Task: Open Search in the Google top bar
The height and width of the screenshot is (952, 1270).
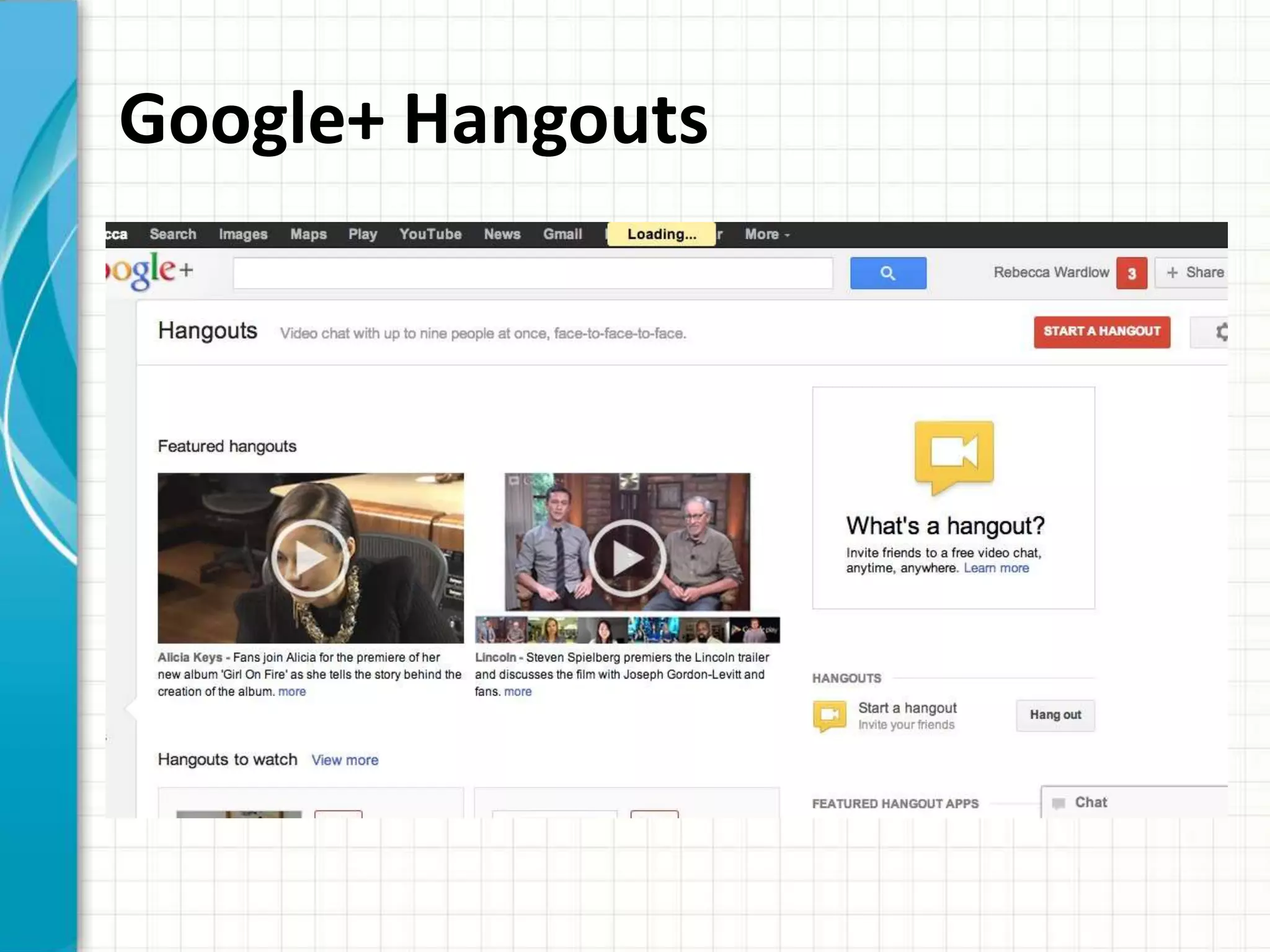Action: pos(173,234)
